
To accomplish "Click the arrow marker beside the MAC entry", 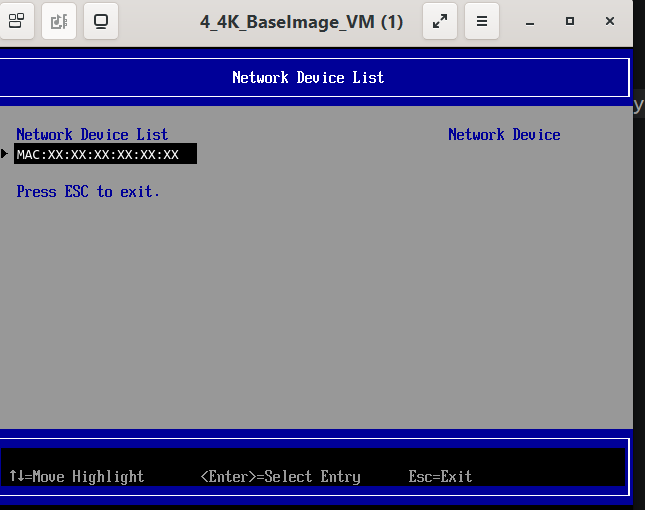I will tap(5, 154).
